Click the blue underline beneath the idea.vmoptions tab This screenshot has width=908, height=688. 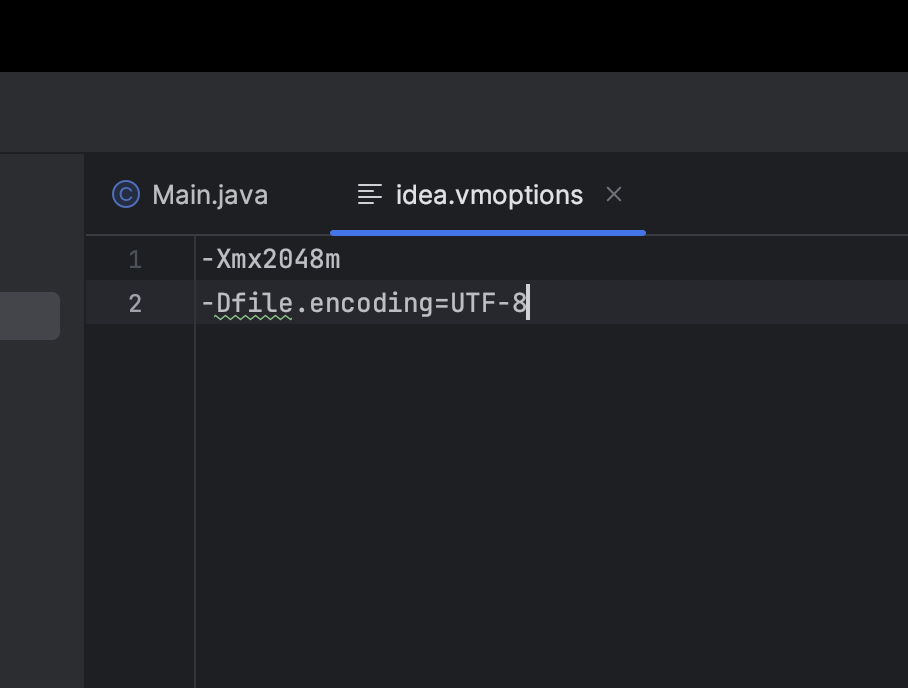pos(488,233)
